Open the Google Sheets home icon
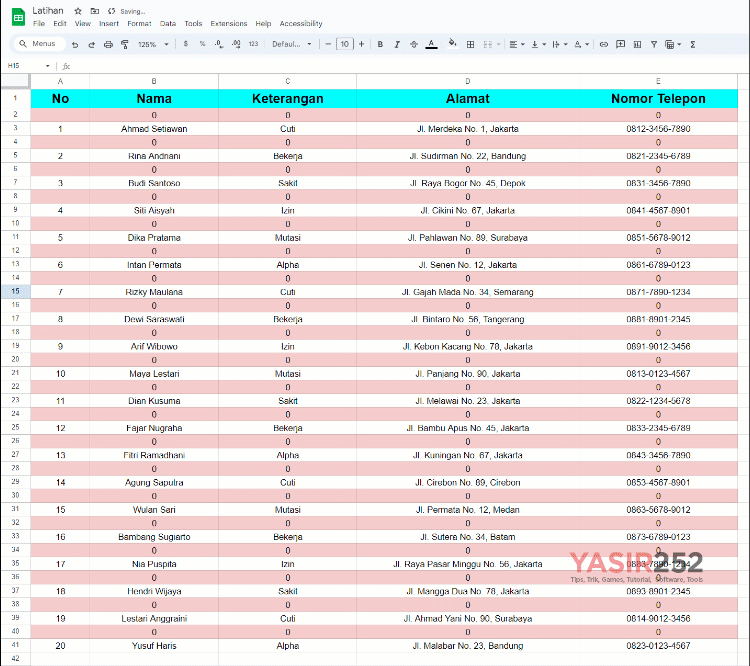This screenshot has width=750, height=666. coord(18,17)
